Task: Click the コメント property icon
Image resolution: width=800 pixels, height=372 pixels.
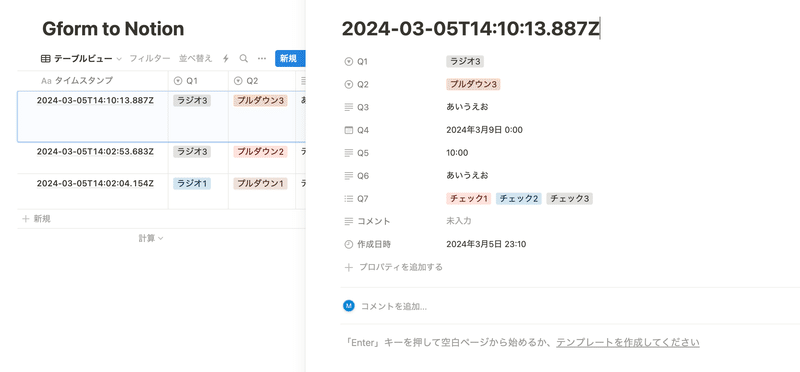Action: [x=349, y=221]
